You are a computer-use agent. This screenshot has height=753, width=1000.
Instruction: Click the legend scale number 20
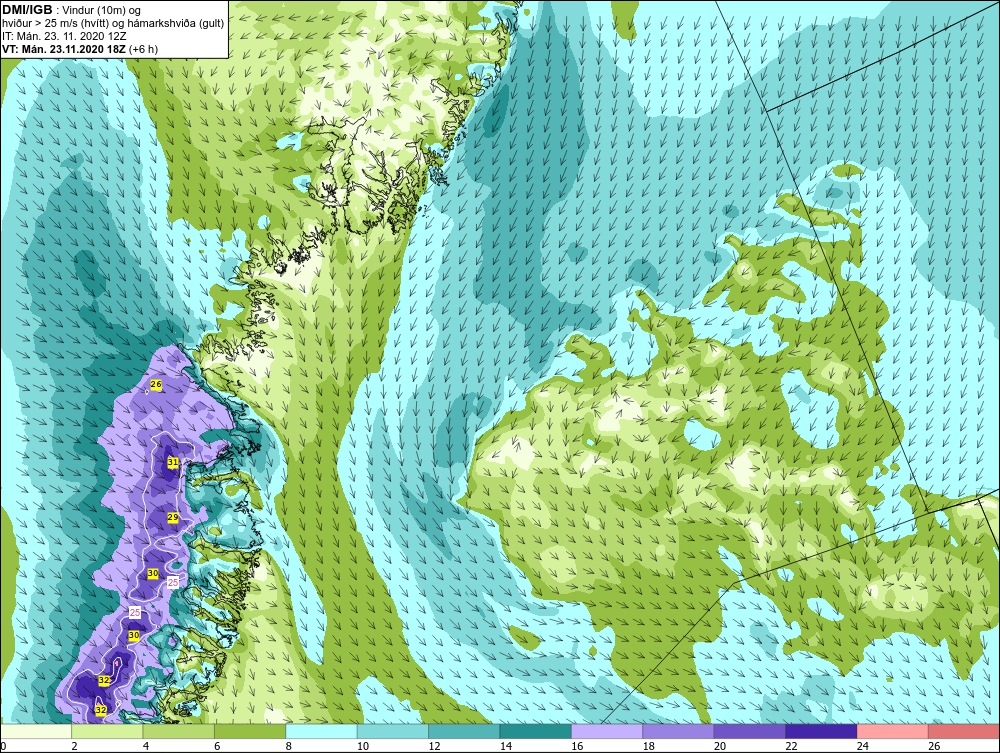coord(720,746)
